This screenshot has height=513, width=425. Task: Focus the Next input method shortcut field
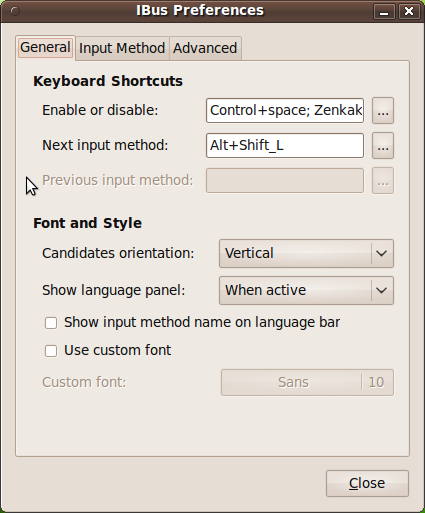coord(285,146)
